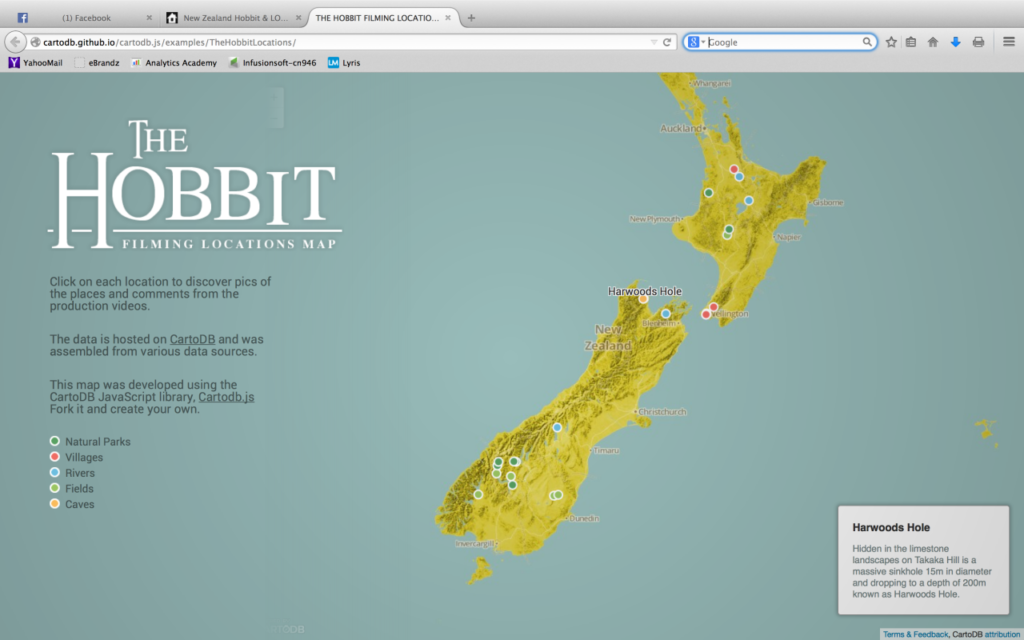Click the Auckland city label on the map
1024x640 pixels.
[681, 129]
